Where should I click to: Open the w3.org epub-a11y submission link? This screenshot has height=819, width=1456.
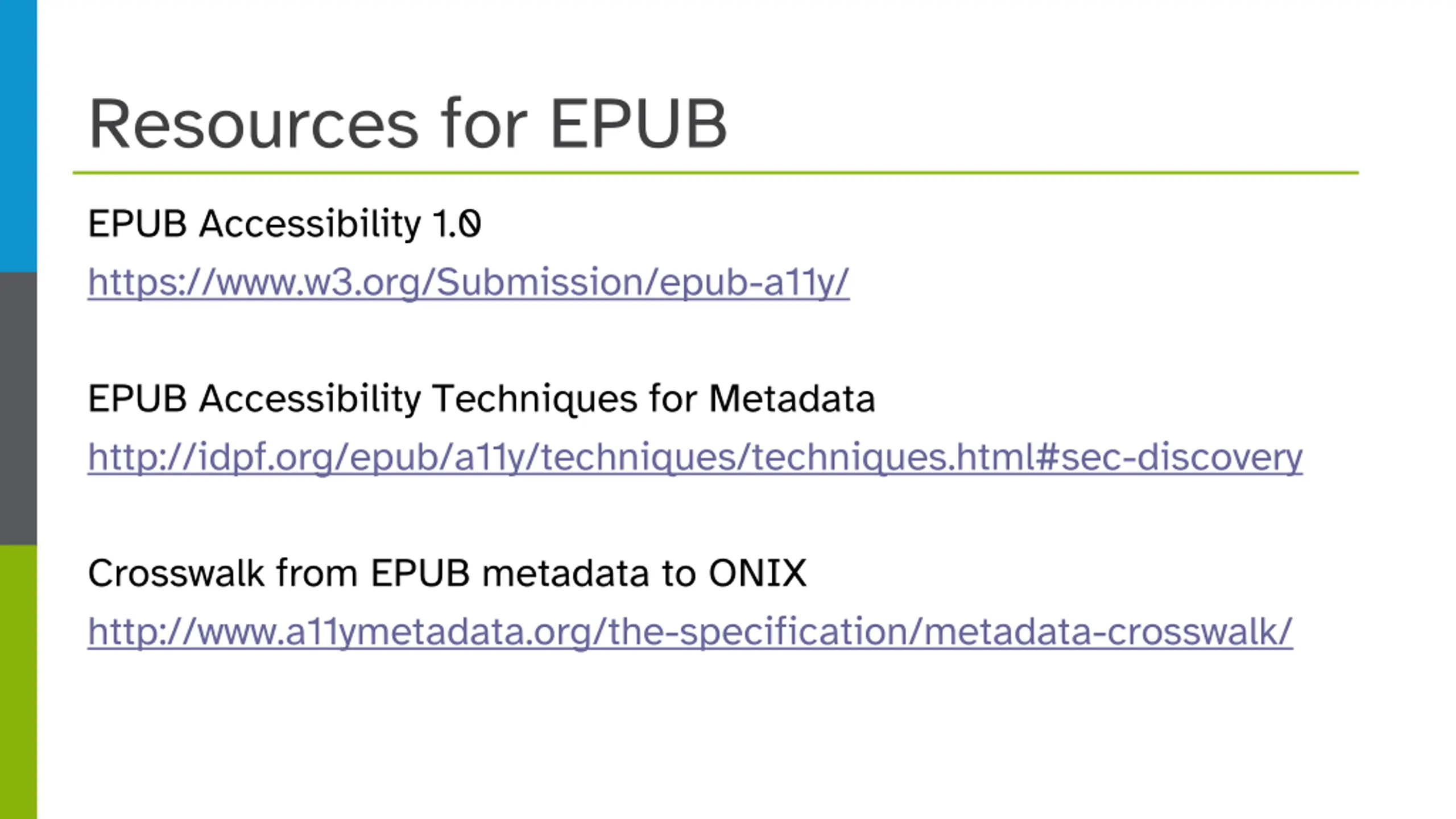tap(468, 283)
